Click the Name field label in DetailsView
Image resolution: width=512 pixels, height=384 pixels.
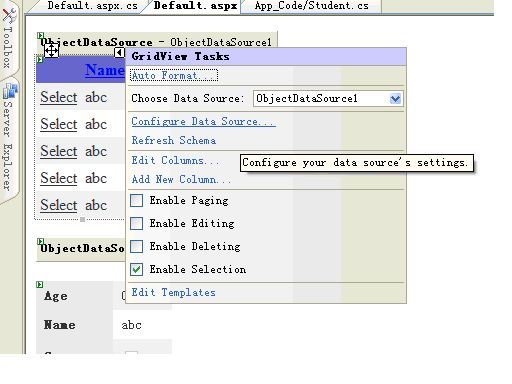pos(60,325)
